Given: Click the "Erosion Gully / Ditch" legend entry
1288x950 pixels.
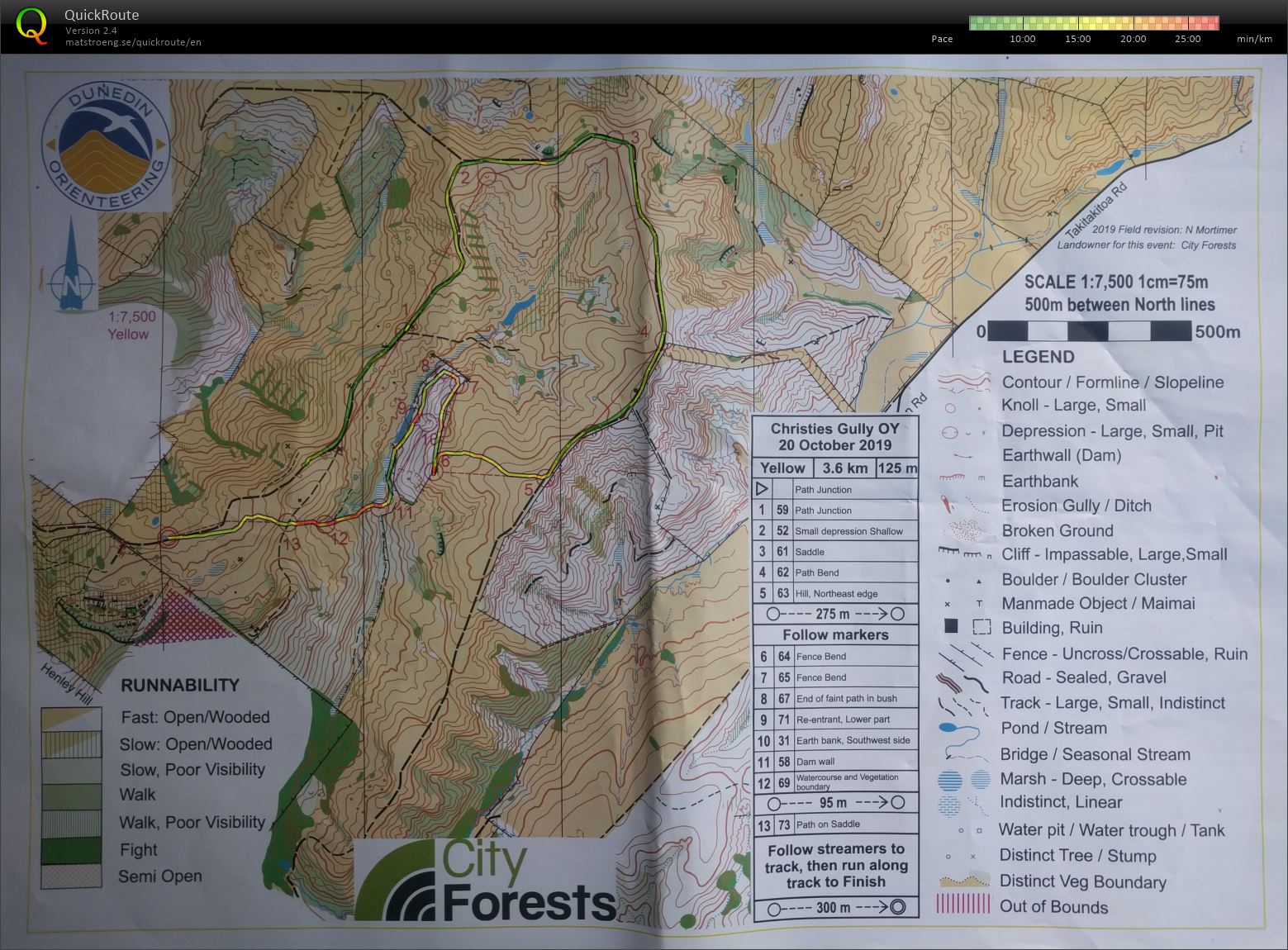Looking at the screenshot, I should point(1076,506).
